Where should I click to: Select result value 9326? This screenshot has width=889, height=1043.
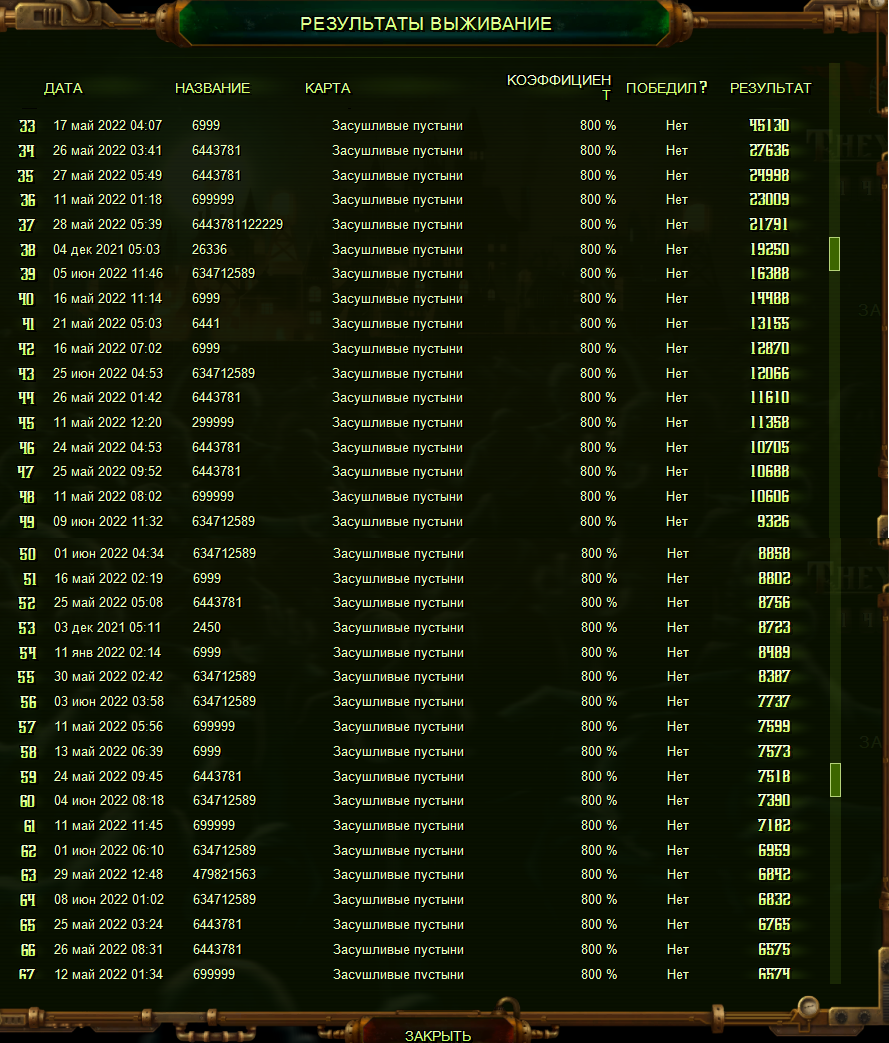click(x=773, y=521)
